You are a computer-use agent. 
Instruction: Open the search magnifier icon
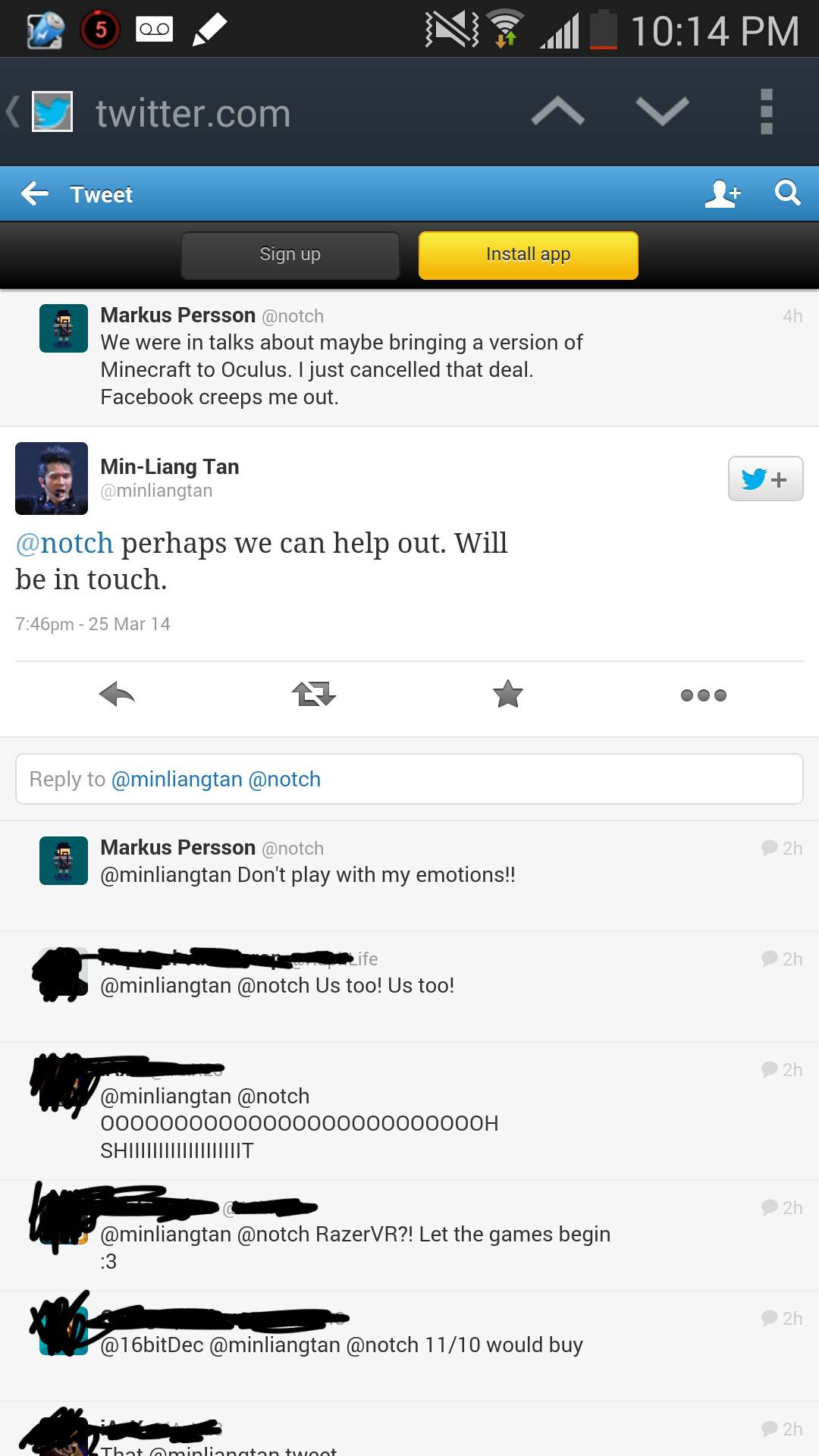(x=787, y=193)
